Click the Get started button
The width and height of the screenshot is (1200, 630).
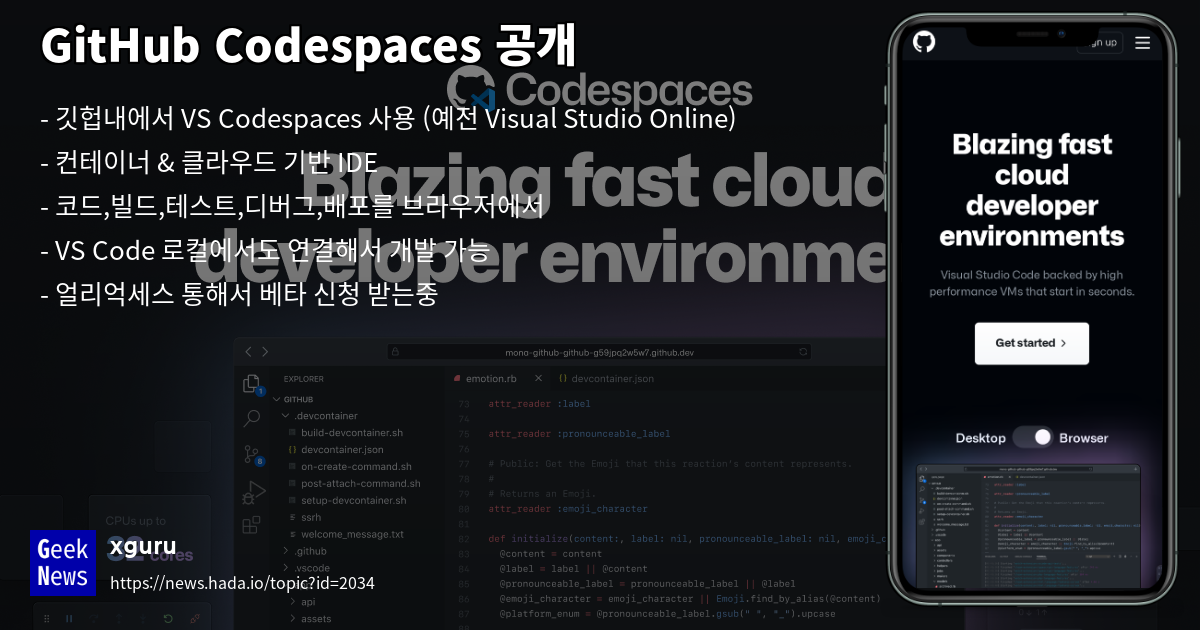pyautogui.click(x=1032, y=343)
